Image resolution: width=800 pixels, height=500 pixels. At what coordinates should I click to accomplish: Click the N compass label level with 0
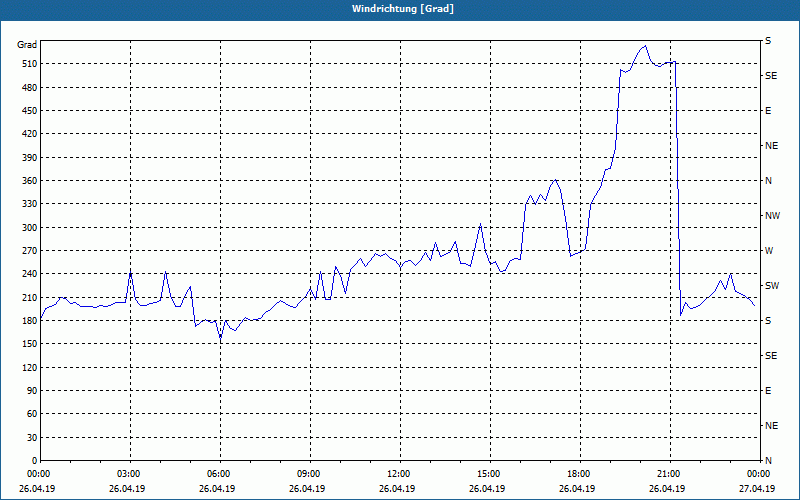768,461
